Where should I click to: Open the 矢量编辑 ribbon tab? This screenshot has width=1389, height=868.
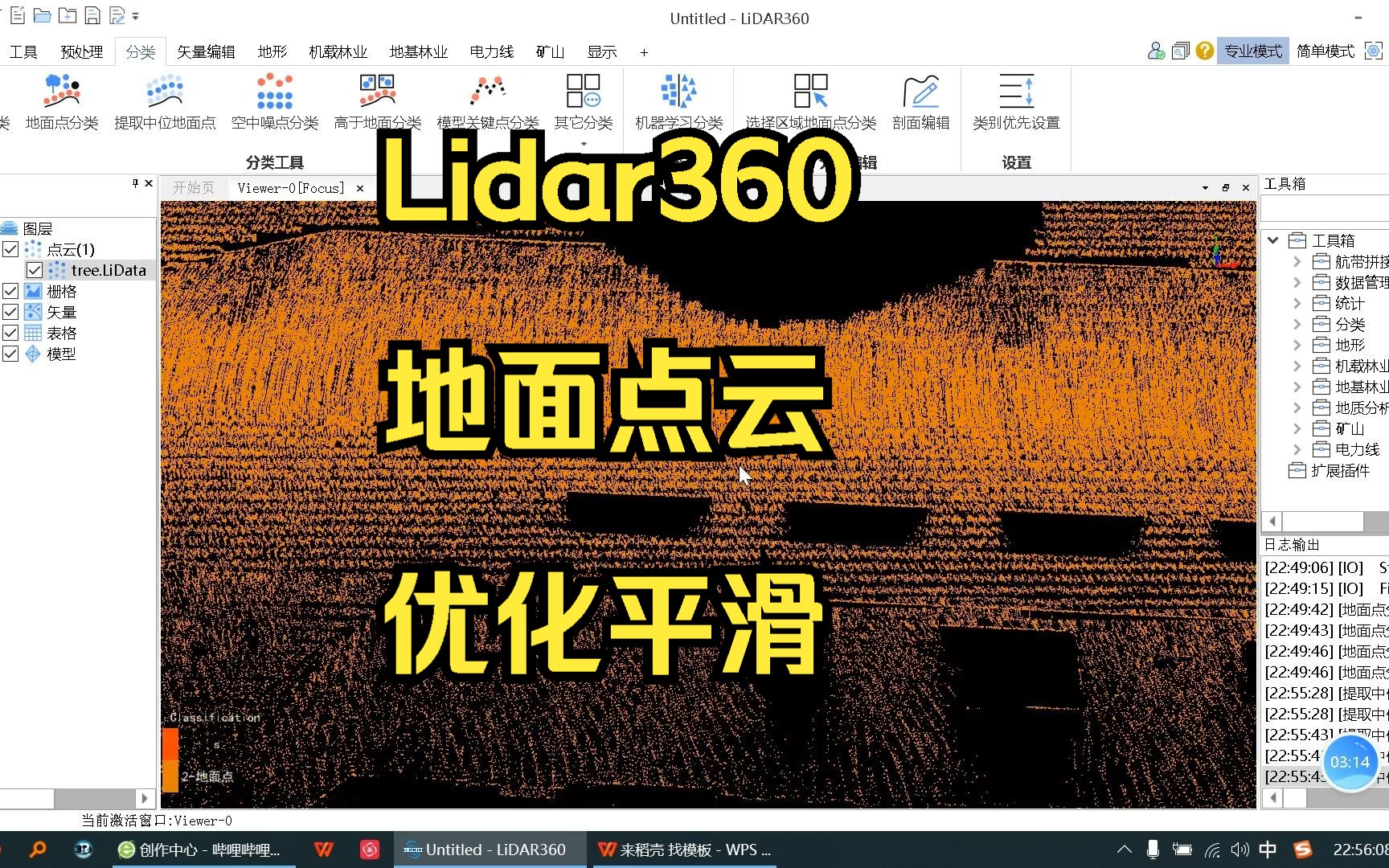point(206,52)
